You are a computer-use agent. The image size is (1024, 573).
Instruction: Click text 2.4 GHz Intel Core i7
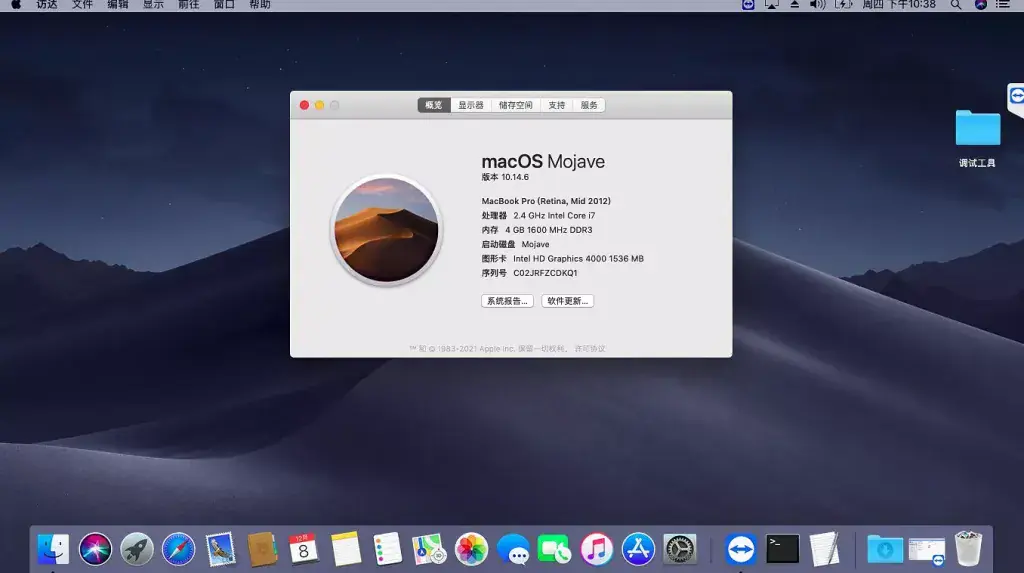point(554,216)
